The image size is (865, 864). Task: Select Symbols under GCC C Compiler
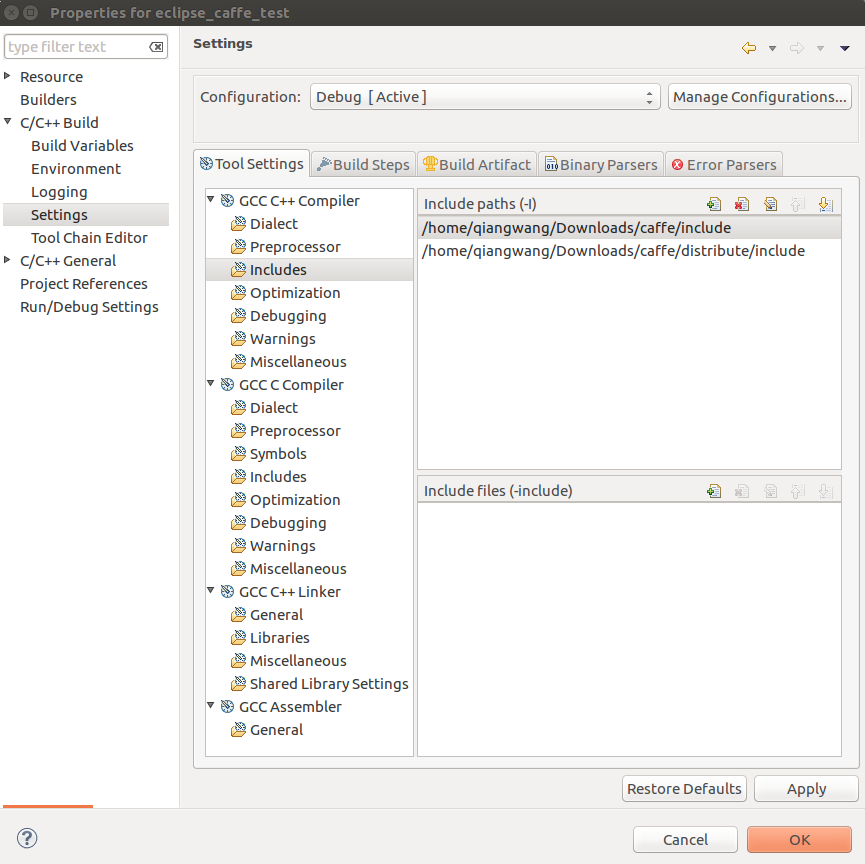point(278,454)
